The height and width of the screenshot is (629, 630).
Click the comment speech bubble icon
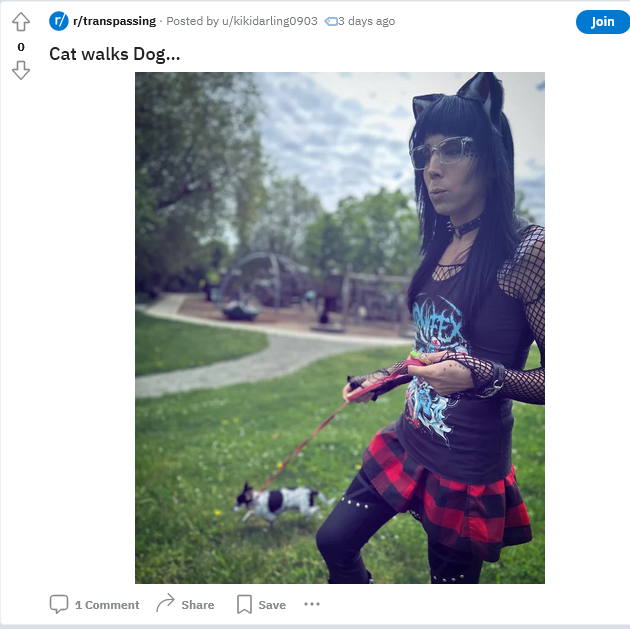[59, 604]
